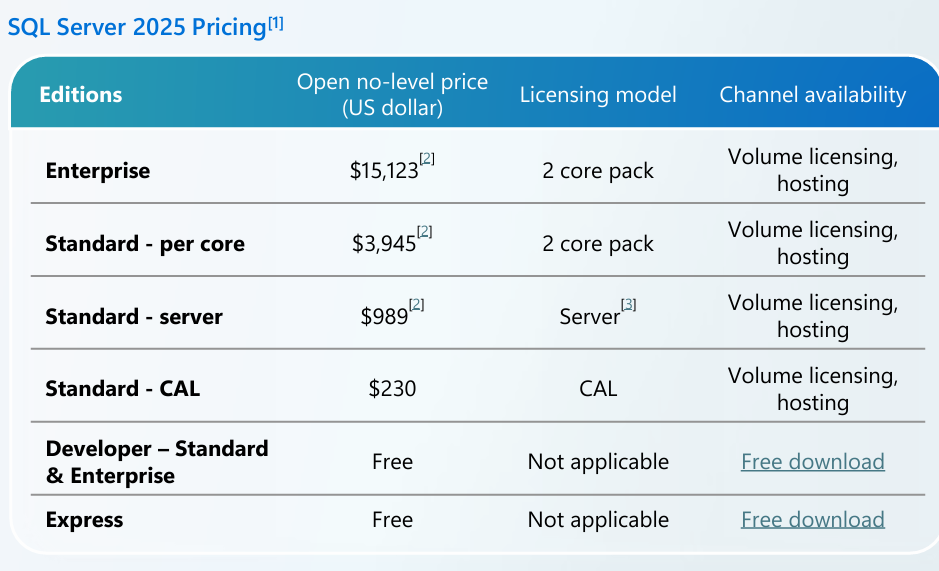The image size is (939, 571).
Task: Select the $230 price cell
Action: [x=392, y=389]
